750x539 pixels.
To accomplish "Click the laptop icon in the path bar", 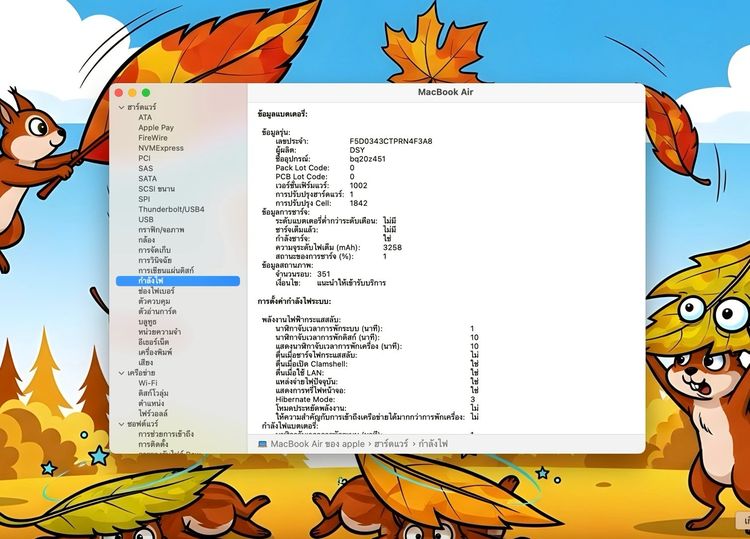I will tap(262, 444).
